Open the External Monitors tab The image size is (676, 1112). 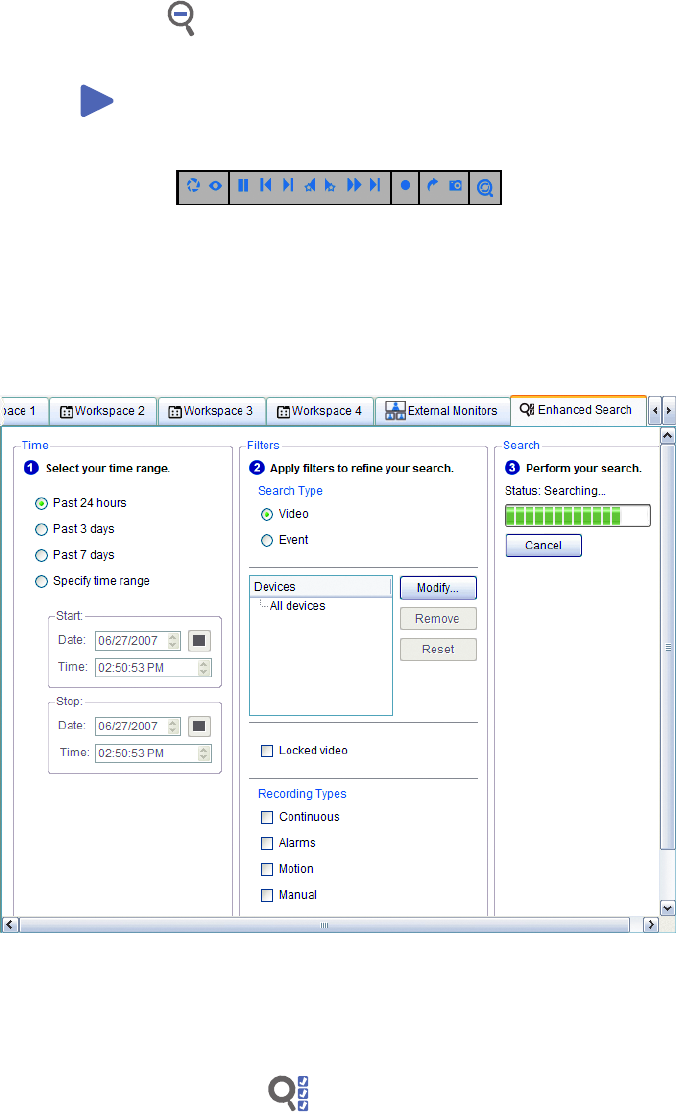[442, 411]
